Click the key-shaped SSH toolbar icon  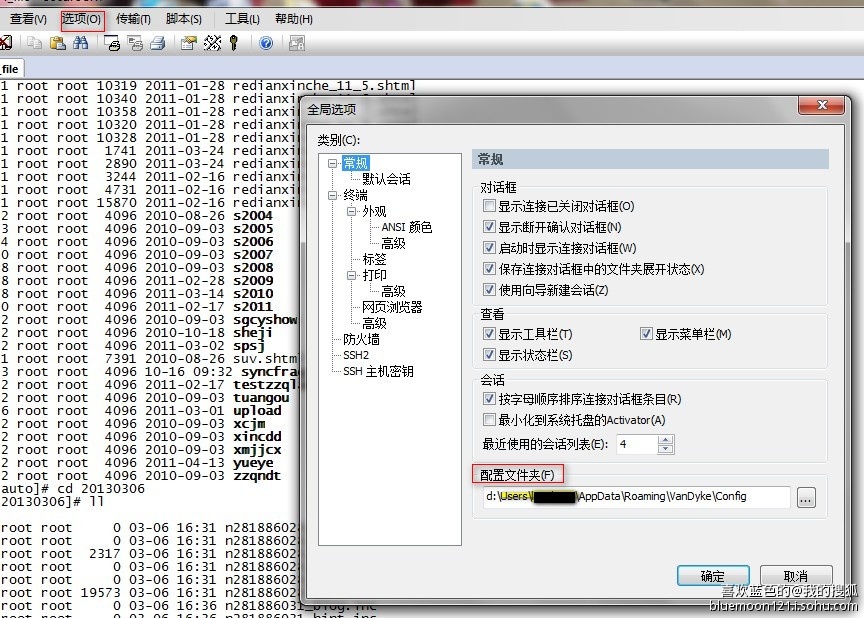[233, 44]
